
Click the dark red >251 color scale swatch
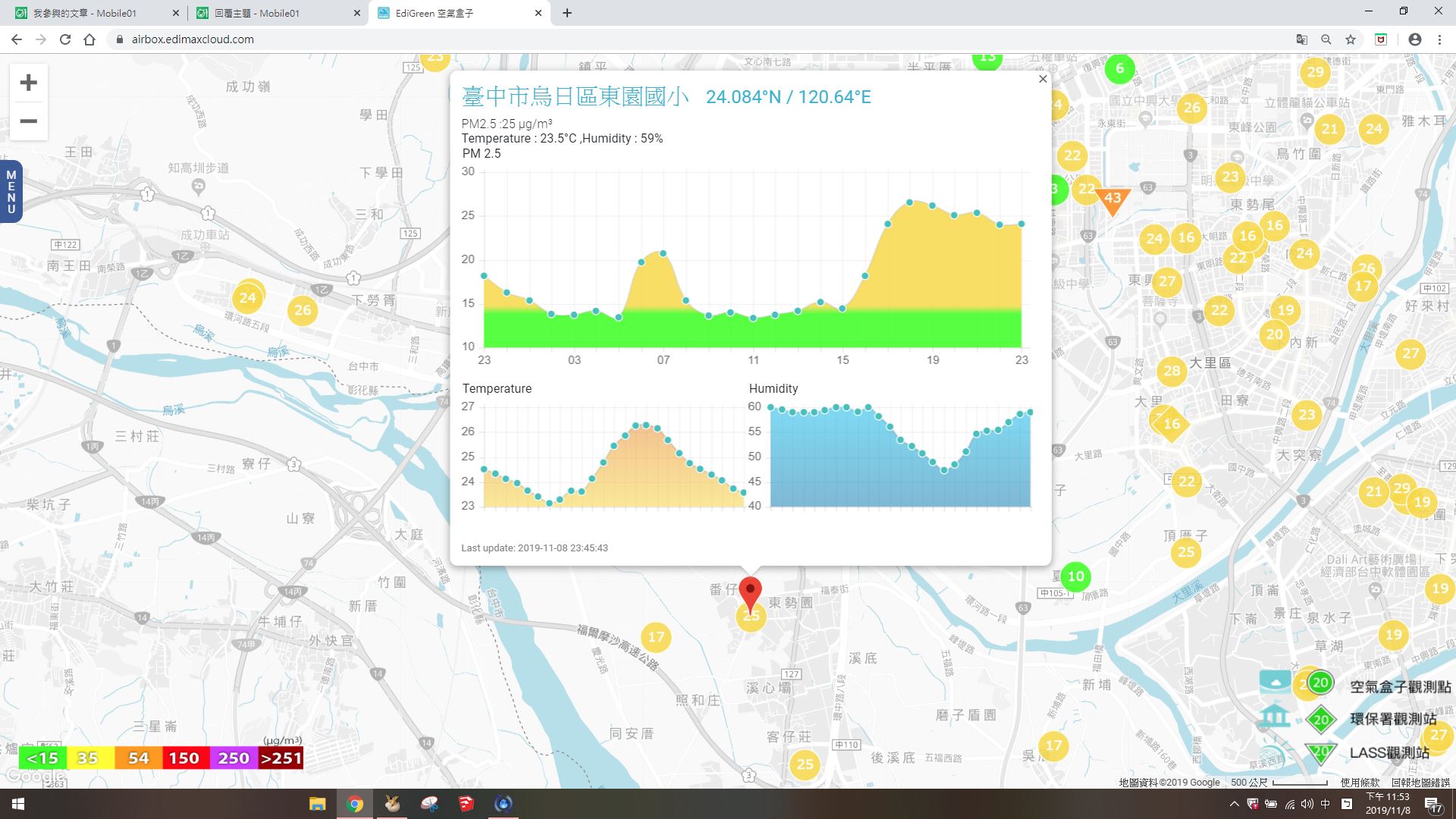point(281,758)
